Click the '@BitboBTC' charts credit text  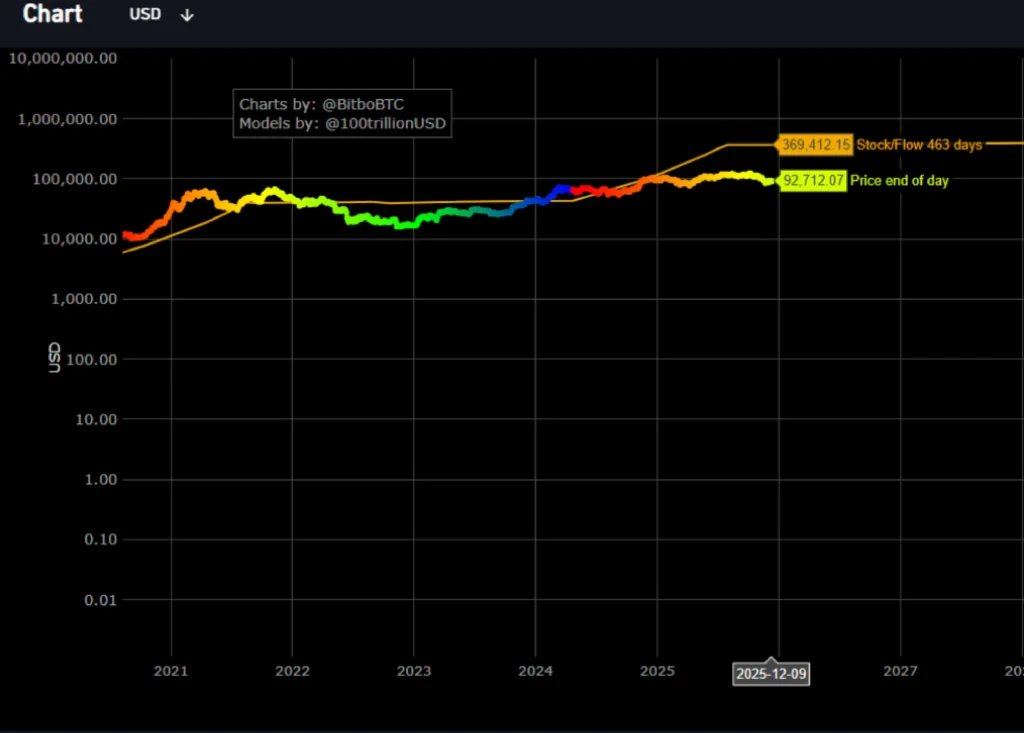(x=365, y=104)
